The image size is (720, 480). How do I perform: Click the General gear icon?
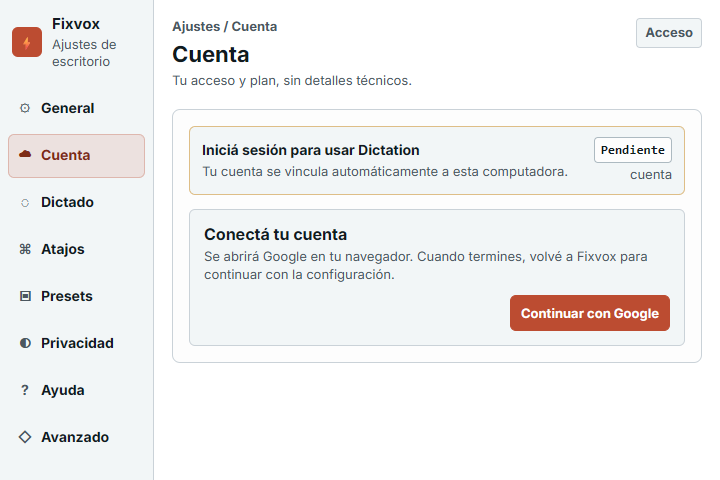pos(25,108)
